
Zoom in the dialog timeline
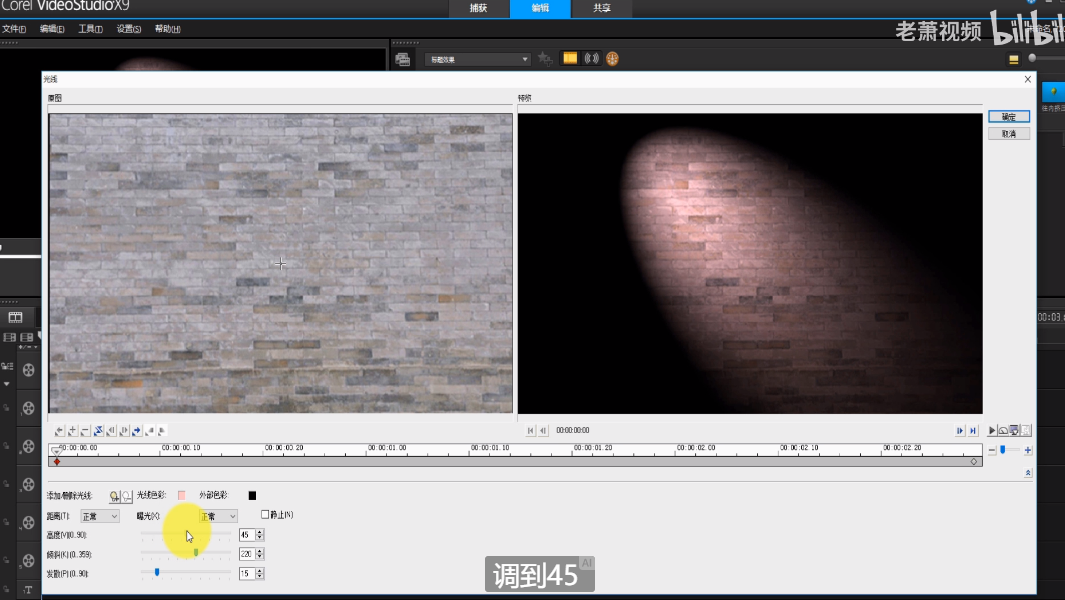pos(1028,451)
